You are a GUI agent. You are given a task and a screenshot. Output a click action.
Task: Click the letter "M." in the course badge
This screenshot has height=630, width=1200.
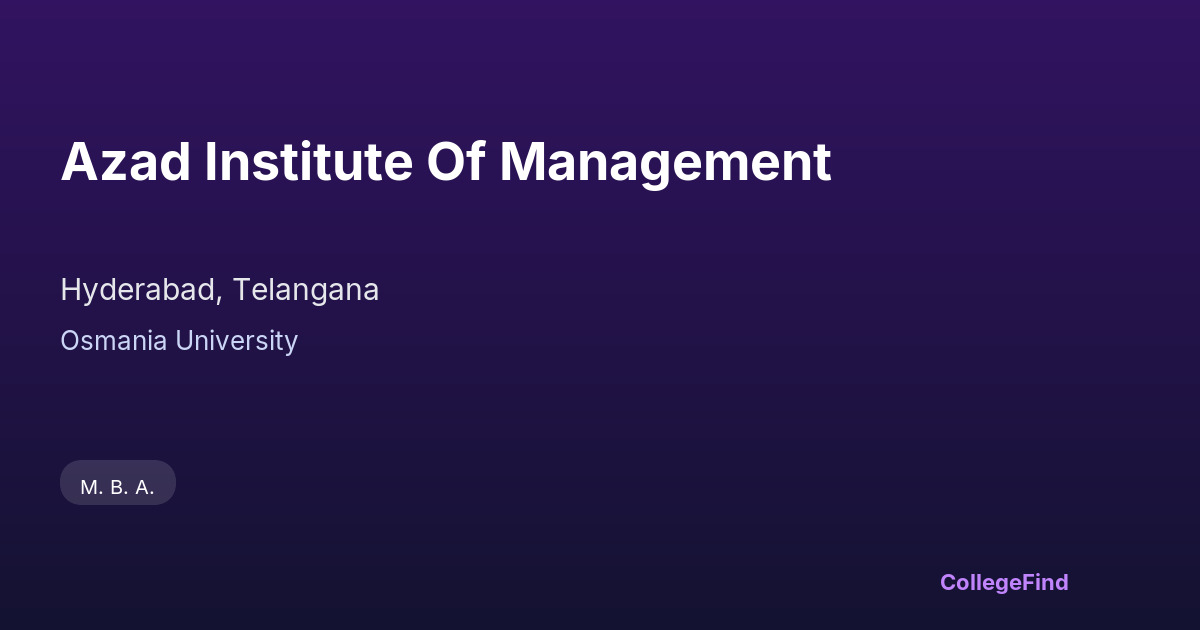point(92,487)
